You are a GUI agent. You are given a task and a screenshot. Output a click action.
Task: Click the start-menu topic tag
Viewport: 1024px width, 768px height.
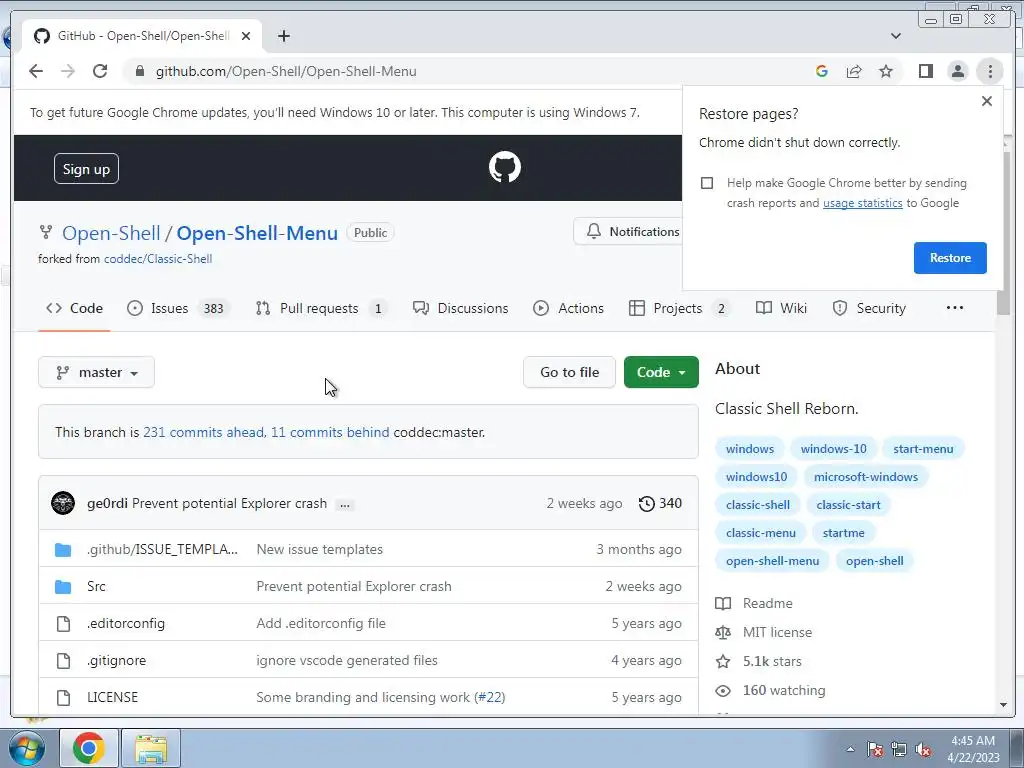pyautogui.click(x=923, y=449)
